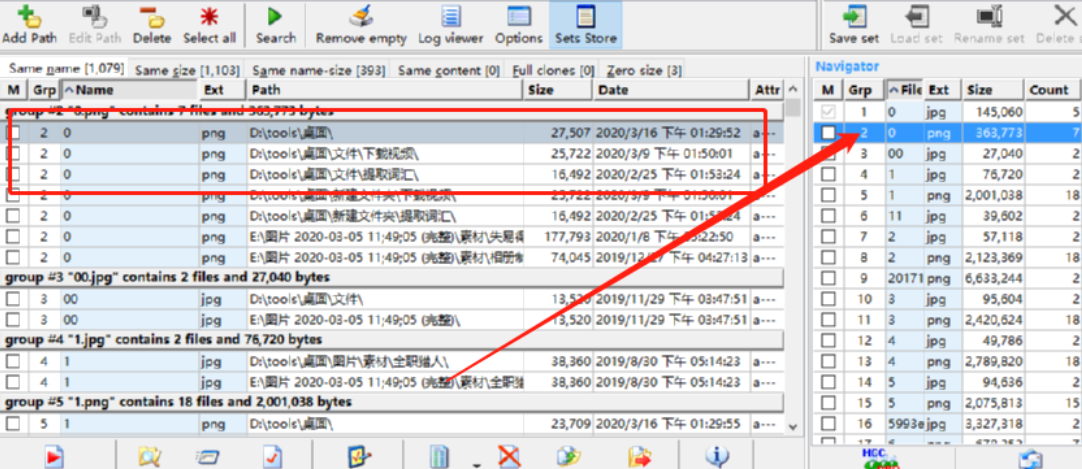
Task: Open the Options window icon
Action: pyautogui.click(x=519, y=16)
